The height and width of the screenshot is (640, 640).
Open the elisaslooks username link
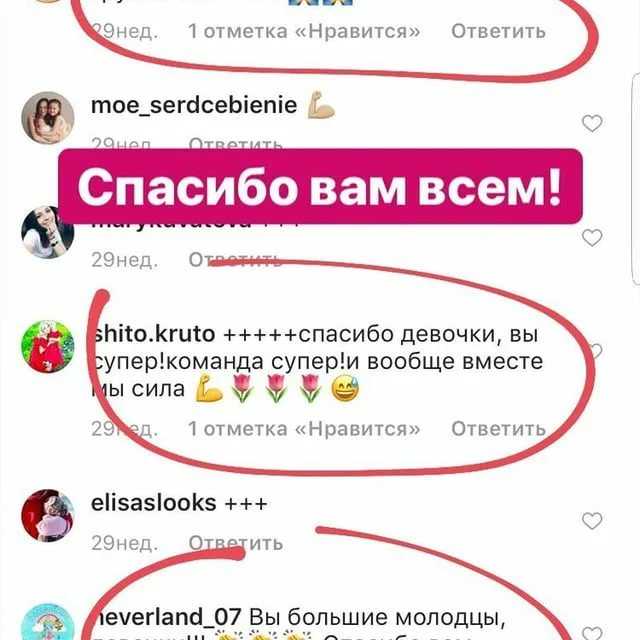pos(153,503)
